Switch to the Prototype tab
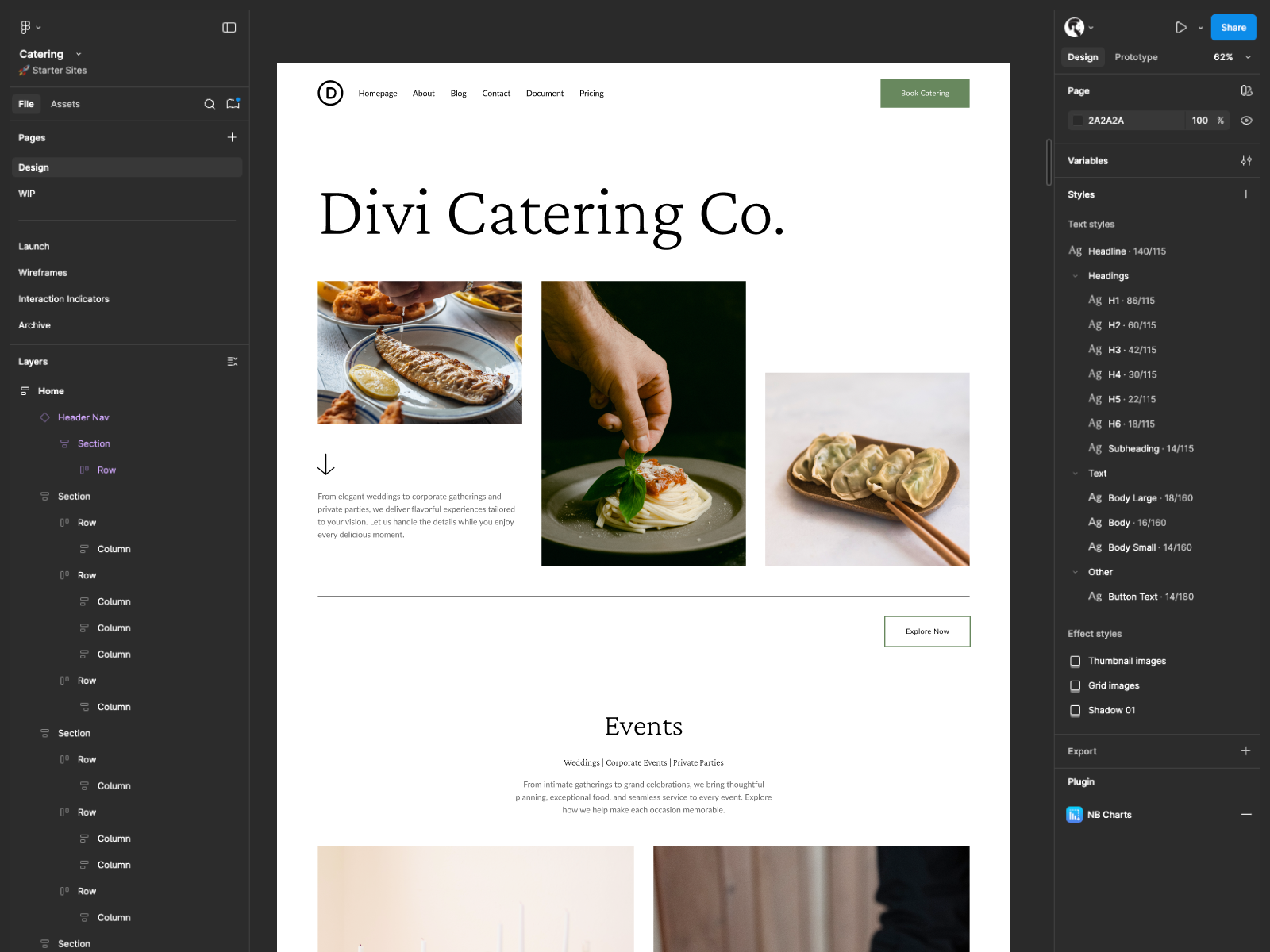 (1136, 57)
